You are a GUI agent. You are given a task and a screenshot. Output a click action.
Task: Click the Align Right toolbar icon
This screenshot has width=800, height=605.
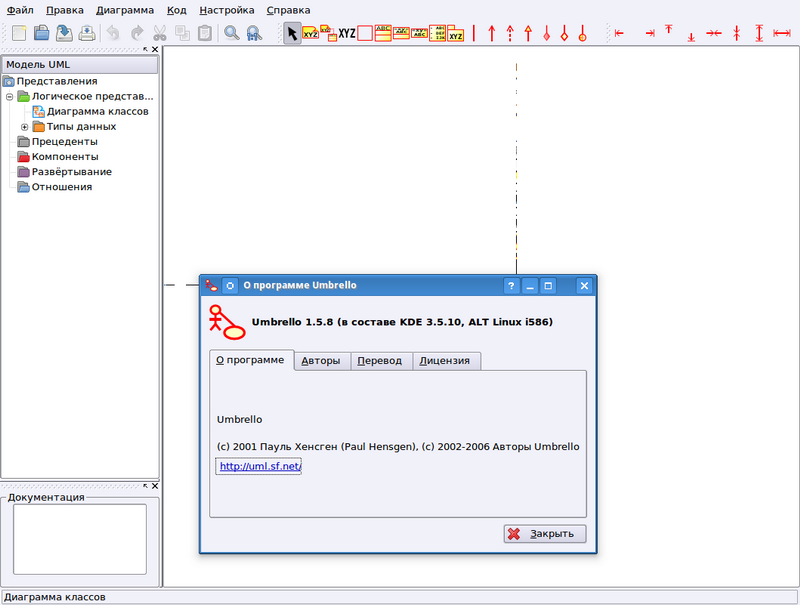tap(650, 33)
